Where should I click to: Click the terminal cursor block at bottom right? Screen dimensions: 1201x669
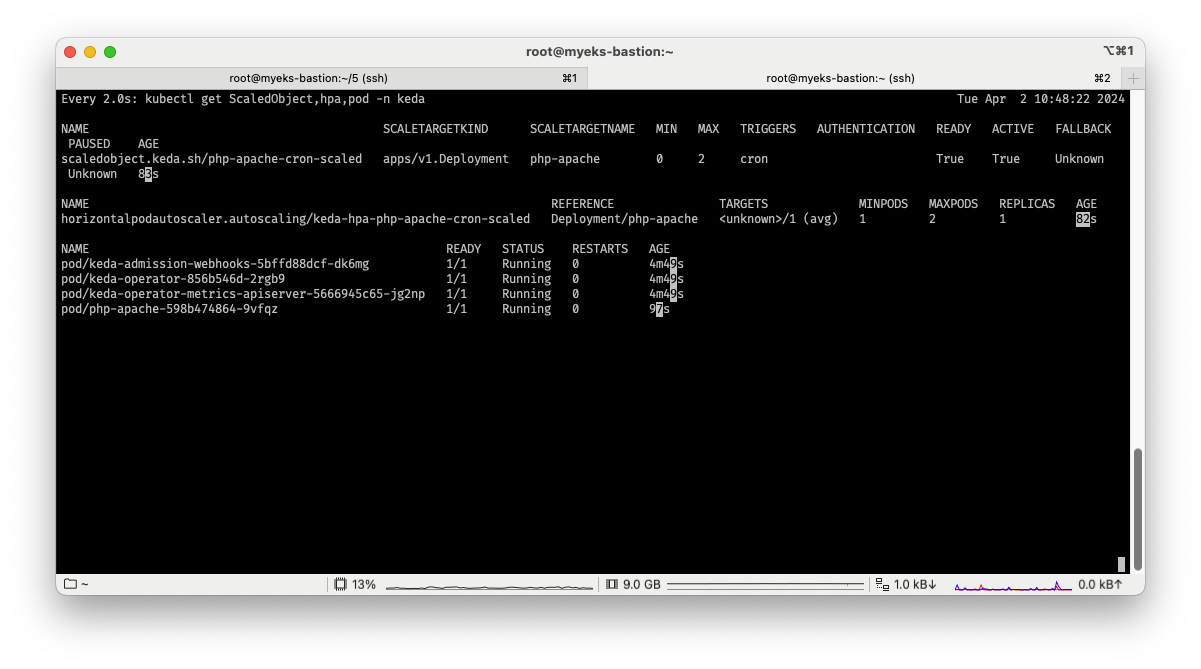pos(1121,564)
